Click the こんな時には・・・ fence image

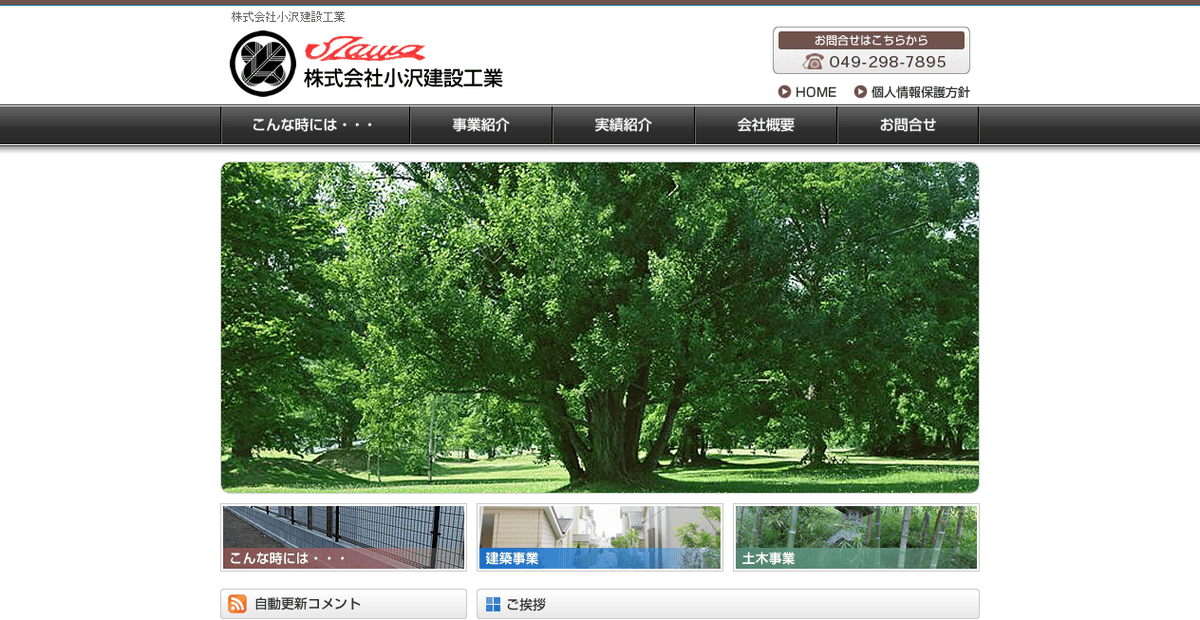coord(343,537)
